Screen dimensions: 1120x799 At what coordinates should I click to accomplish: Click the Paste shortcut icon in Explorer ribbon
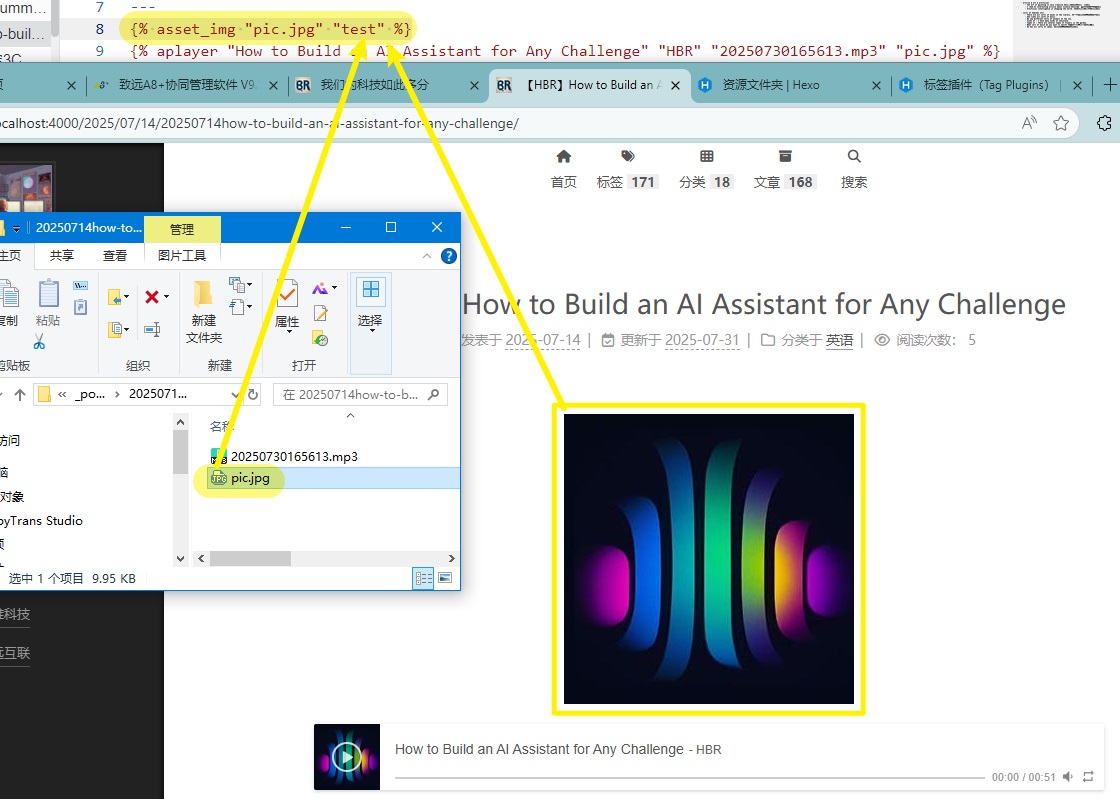(x=81, y=307)
